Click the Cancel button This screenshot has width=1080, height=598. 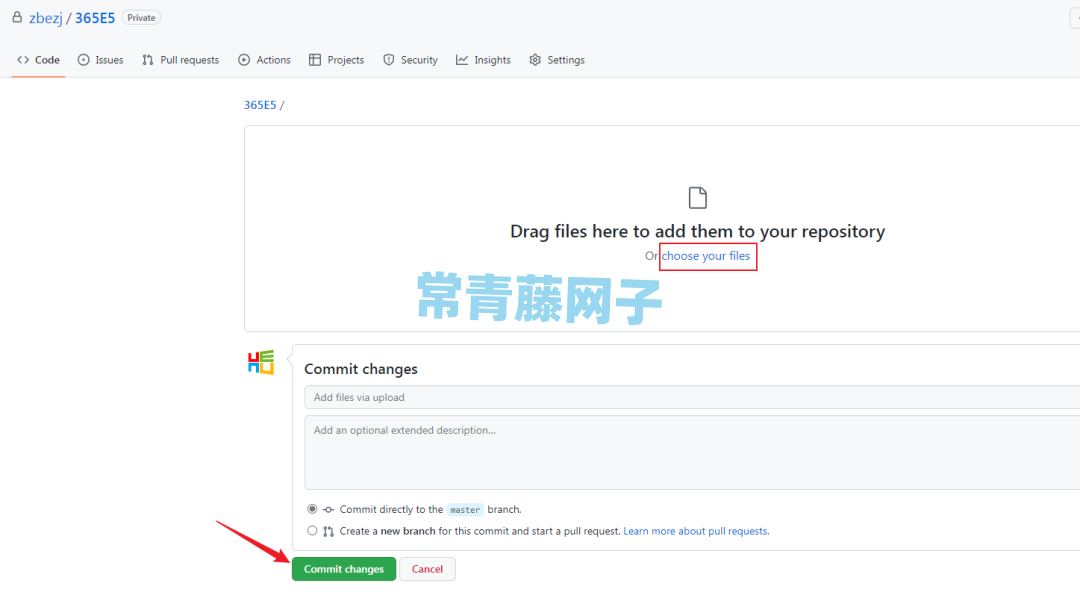coord(427,569)
